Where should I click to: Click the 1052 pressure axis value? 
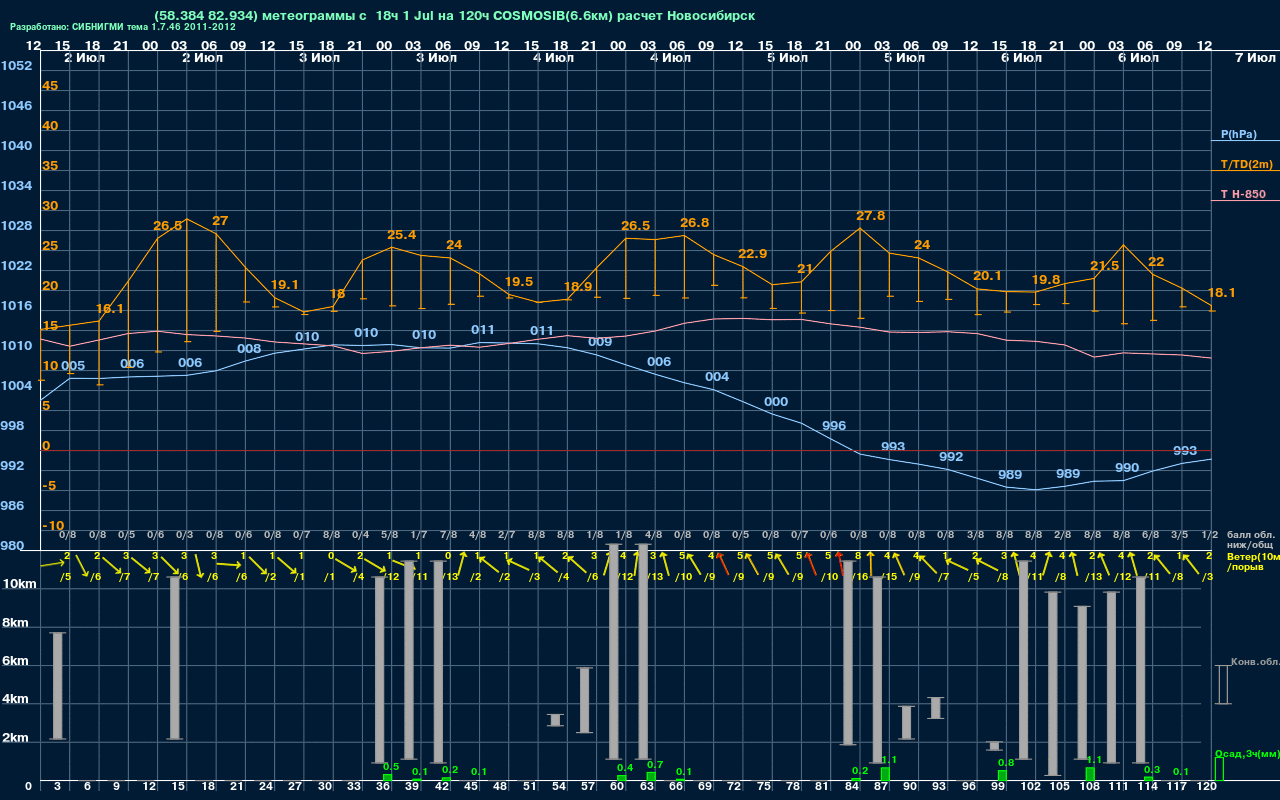15,65
